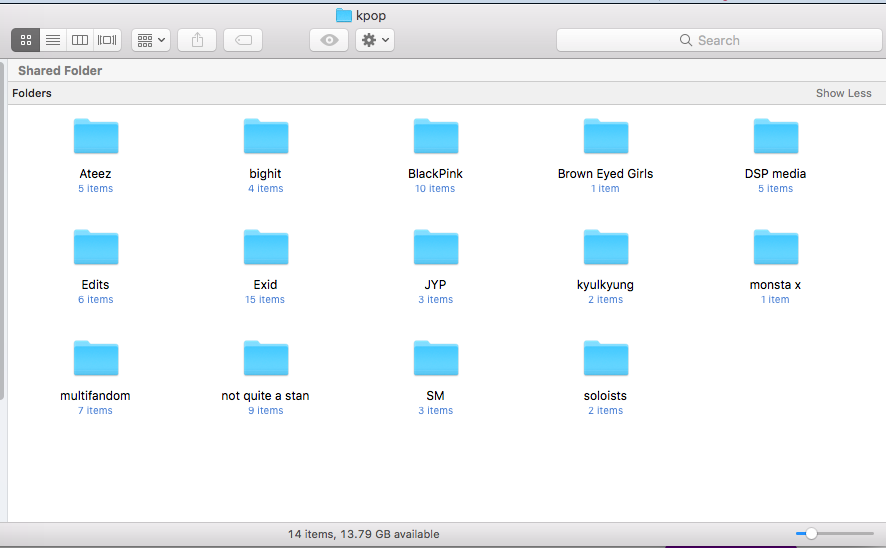Select the monsta x folder icon
This screenshot has width=886, height=548.
(x=776, y=247)
